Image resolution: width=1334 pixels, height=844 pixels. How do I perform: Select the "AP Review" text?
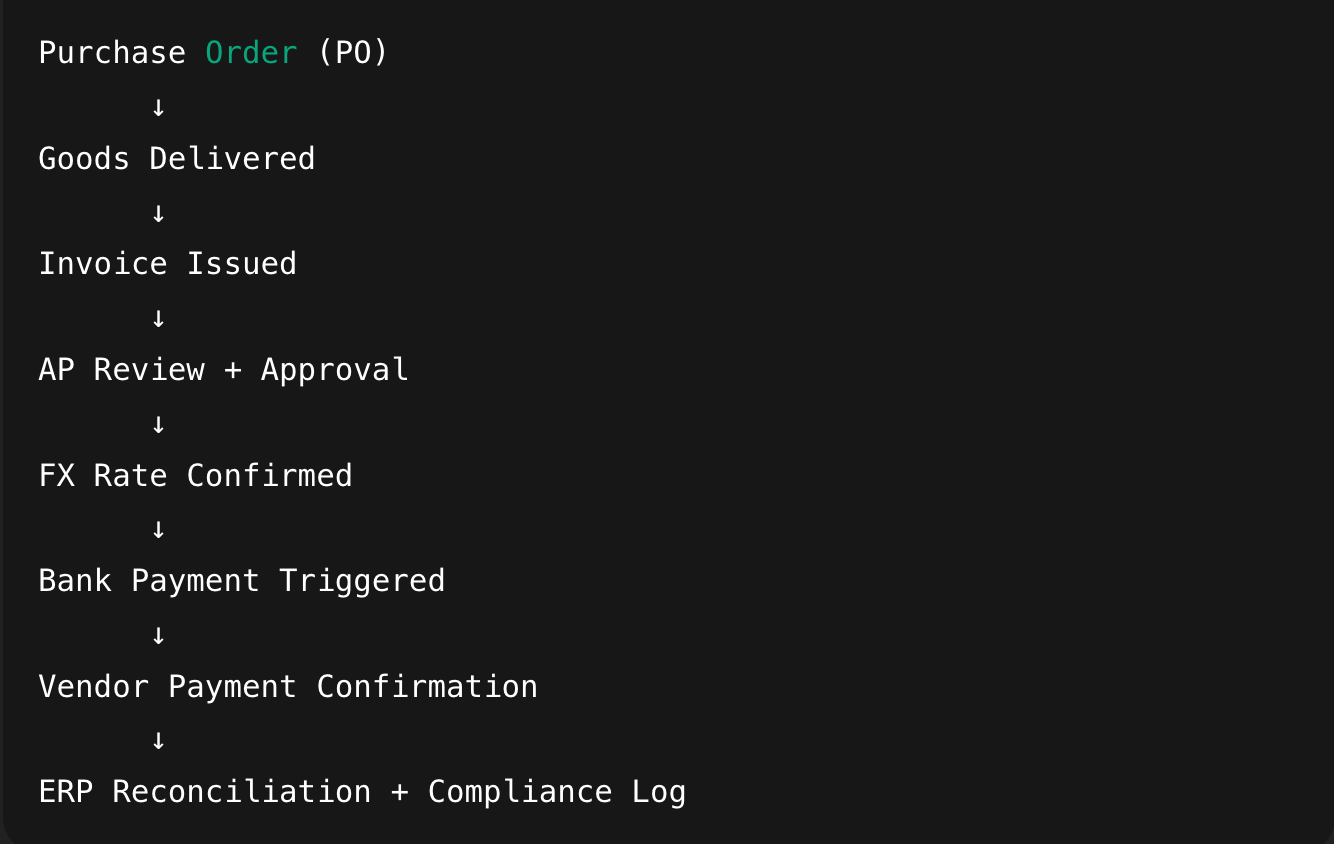(x=122, y=370)
